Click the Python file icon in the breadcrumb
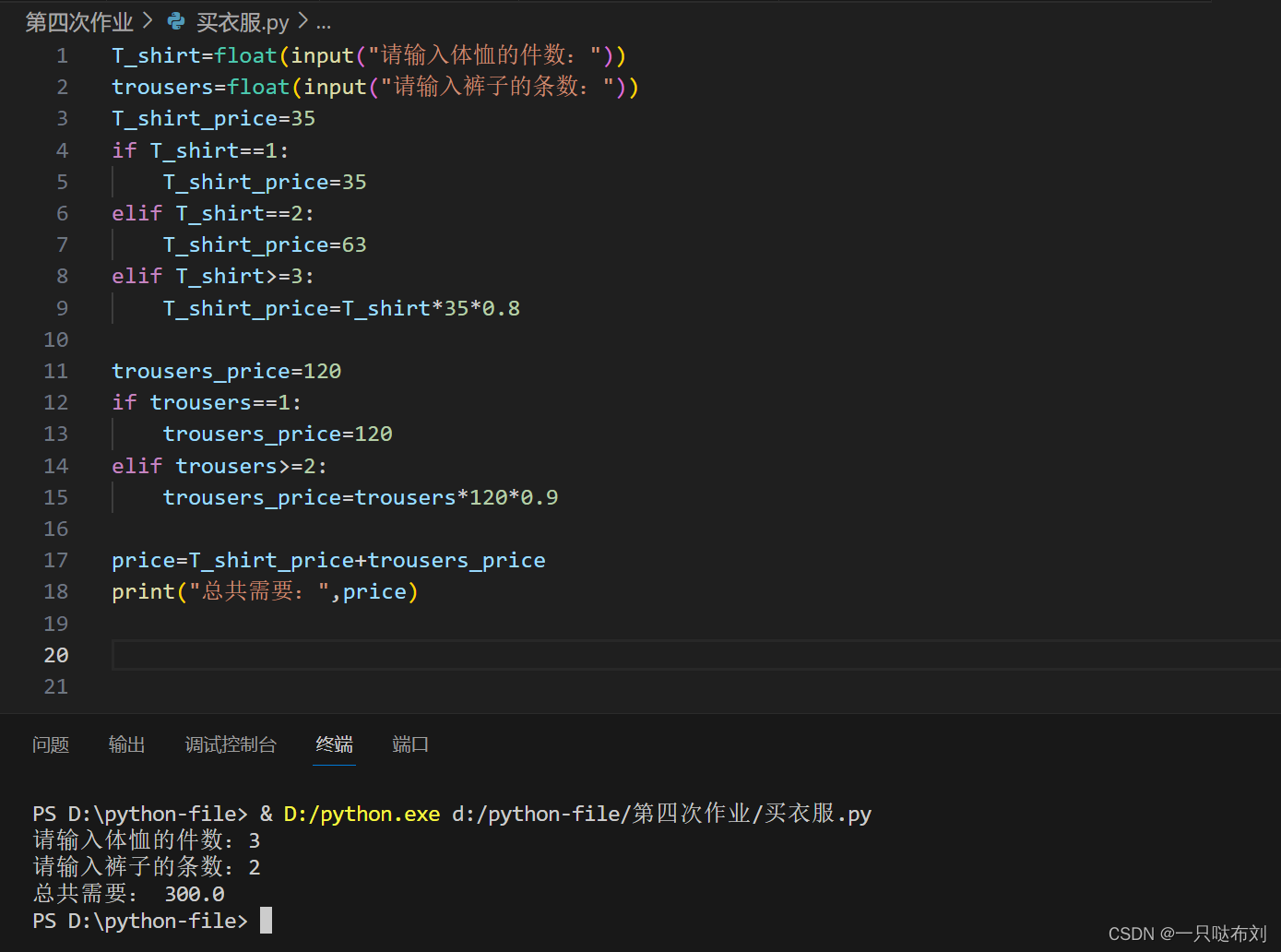1281x952 pixels. (174, 20)
